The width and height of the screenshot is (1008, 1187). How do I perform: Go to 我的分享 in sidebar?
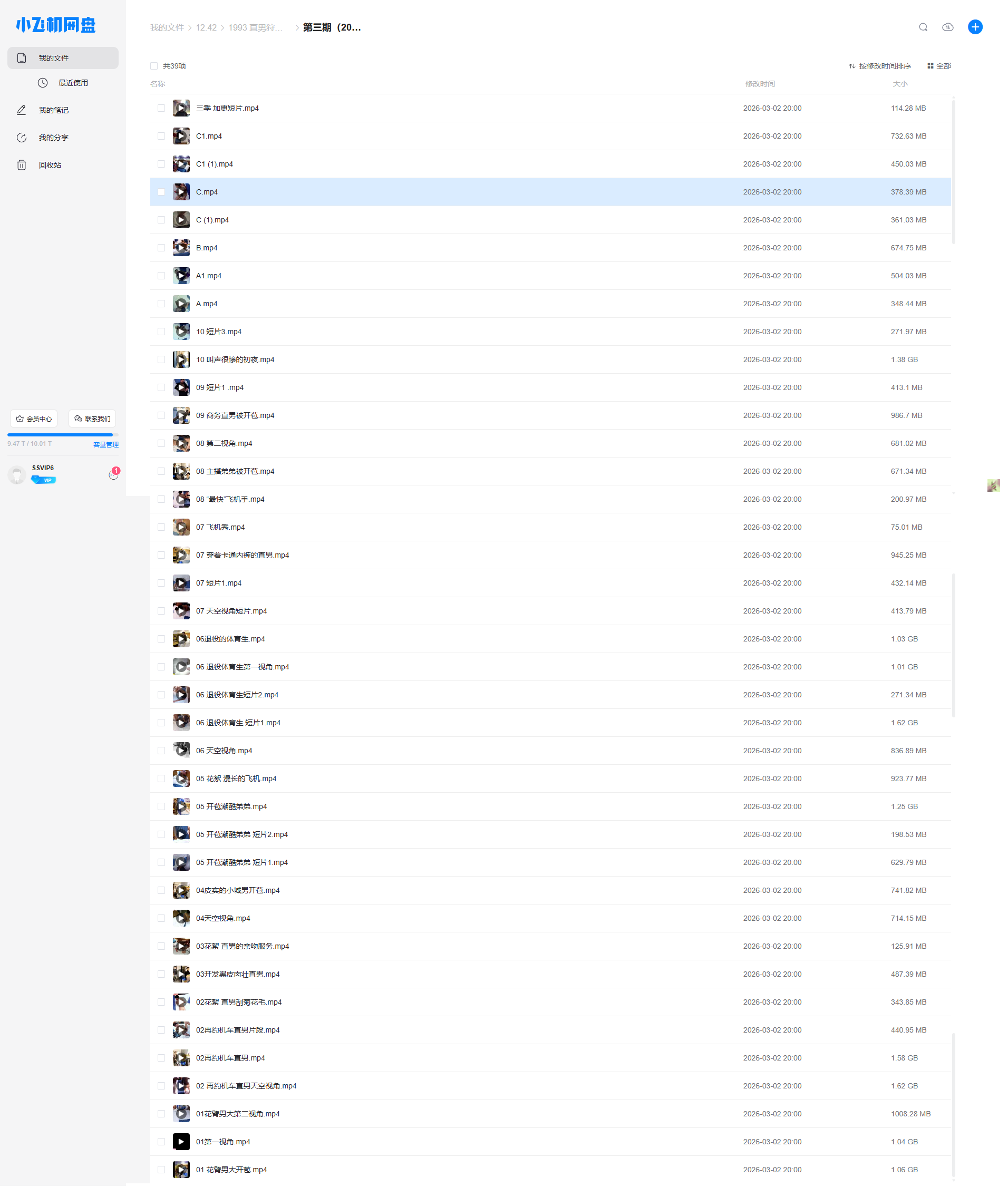53,138
